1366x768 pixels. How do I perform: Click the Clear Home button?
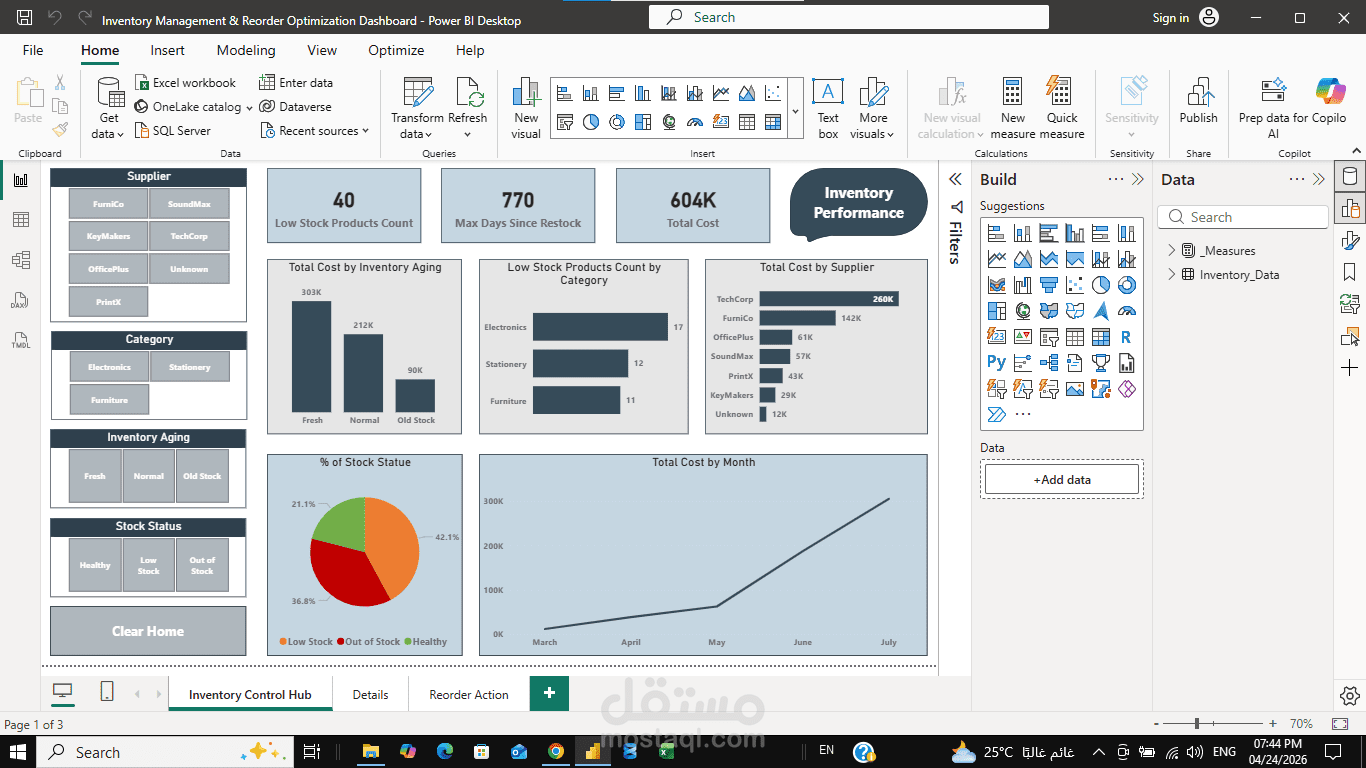click(x=148, y=631)
